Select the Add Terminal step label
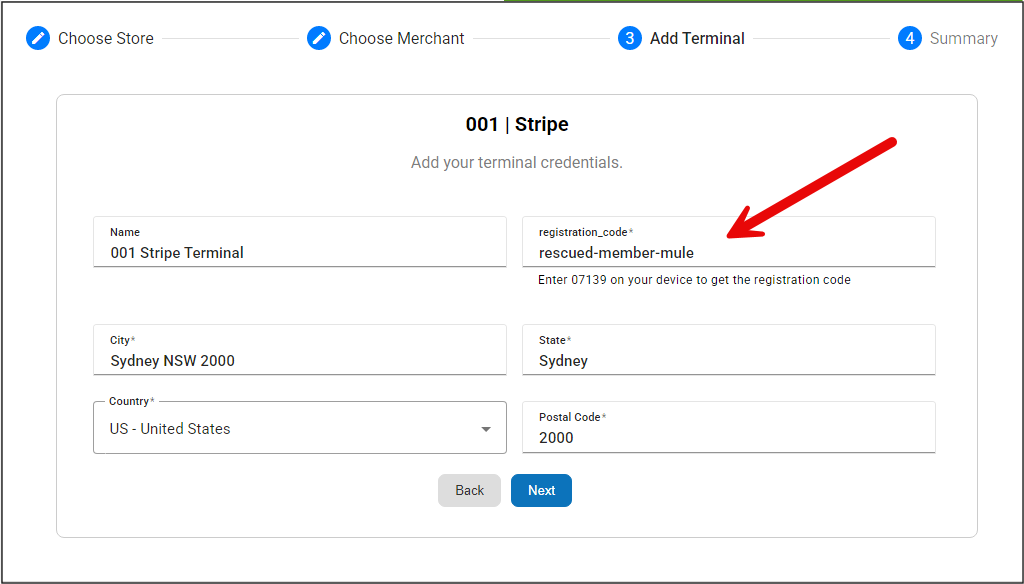 pos(697,39)
